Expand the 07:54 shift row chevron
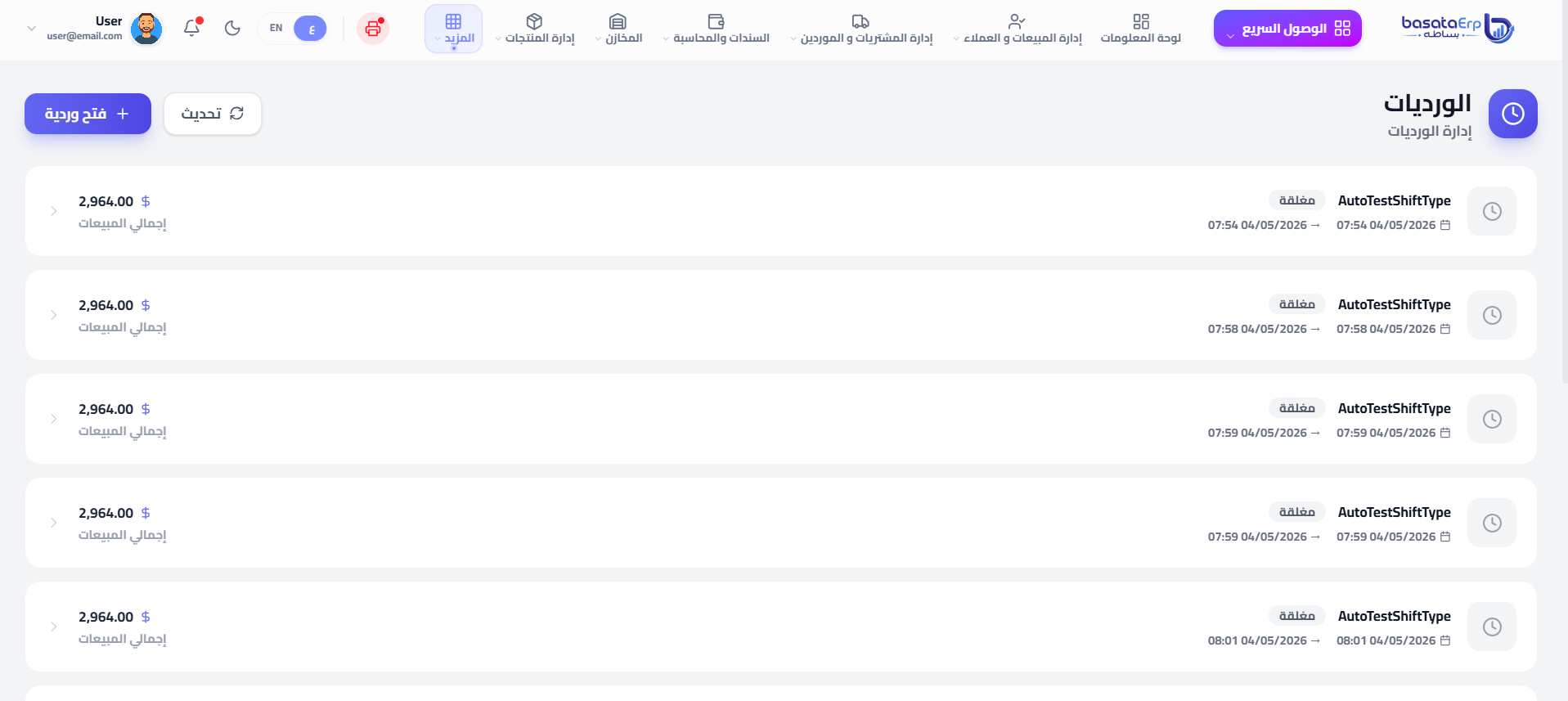Viewport: 1568px width, 701px height. point(54,211)
